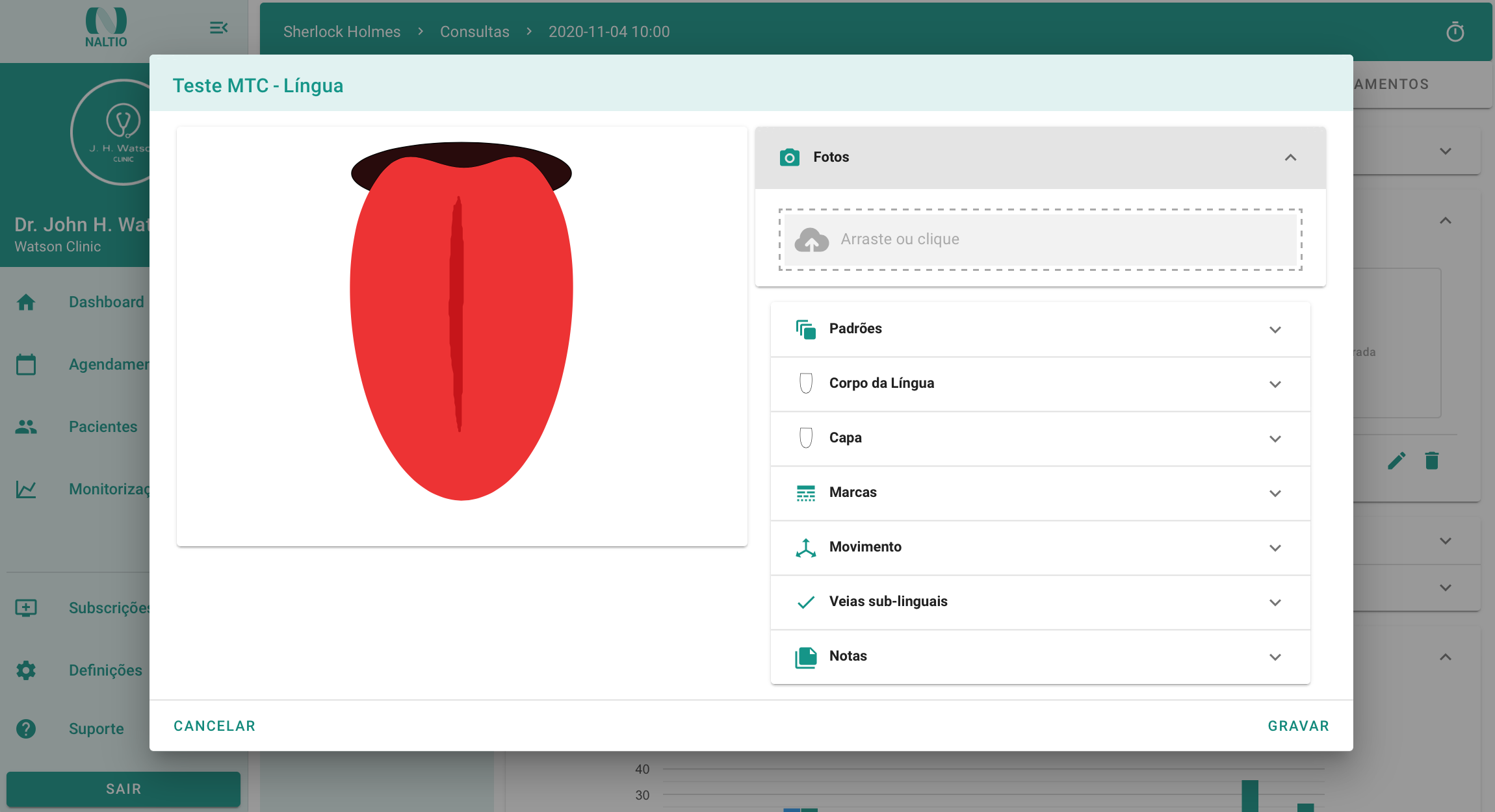This screenshot has width=1495, height=812.
Task: Expand the Capa section
Action: pyautogui.click(x=1275, y=438)
